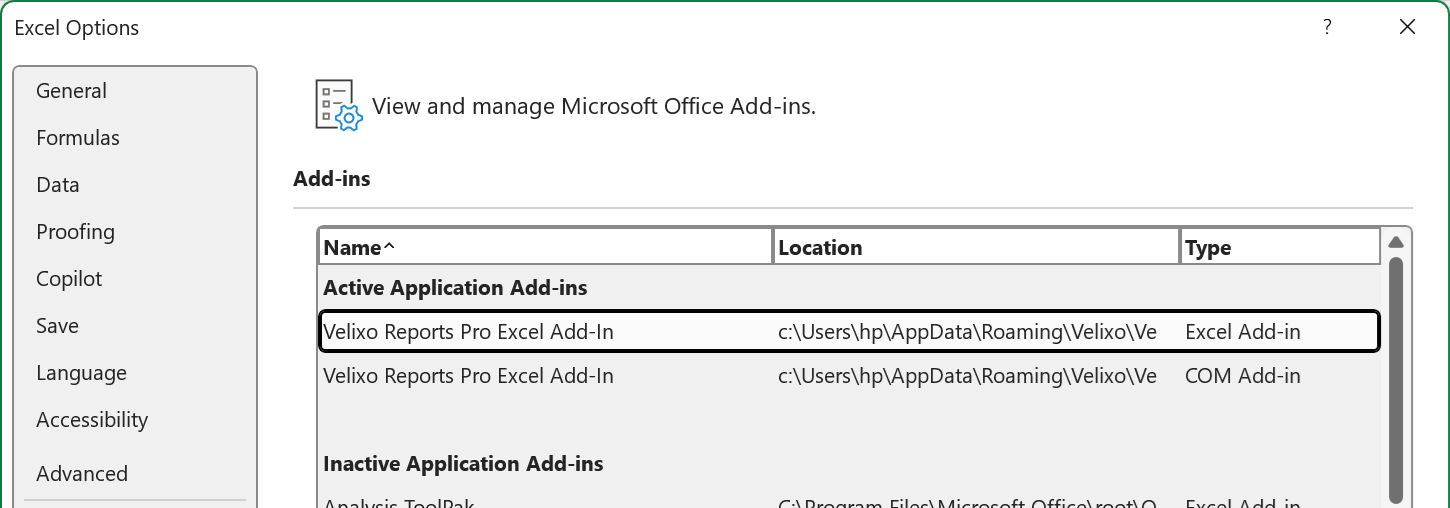The width and height of the screenshot is (1450, 508).
Task: Close the Excel Options dialog
Action: (1407, 28)
